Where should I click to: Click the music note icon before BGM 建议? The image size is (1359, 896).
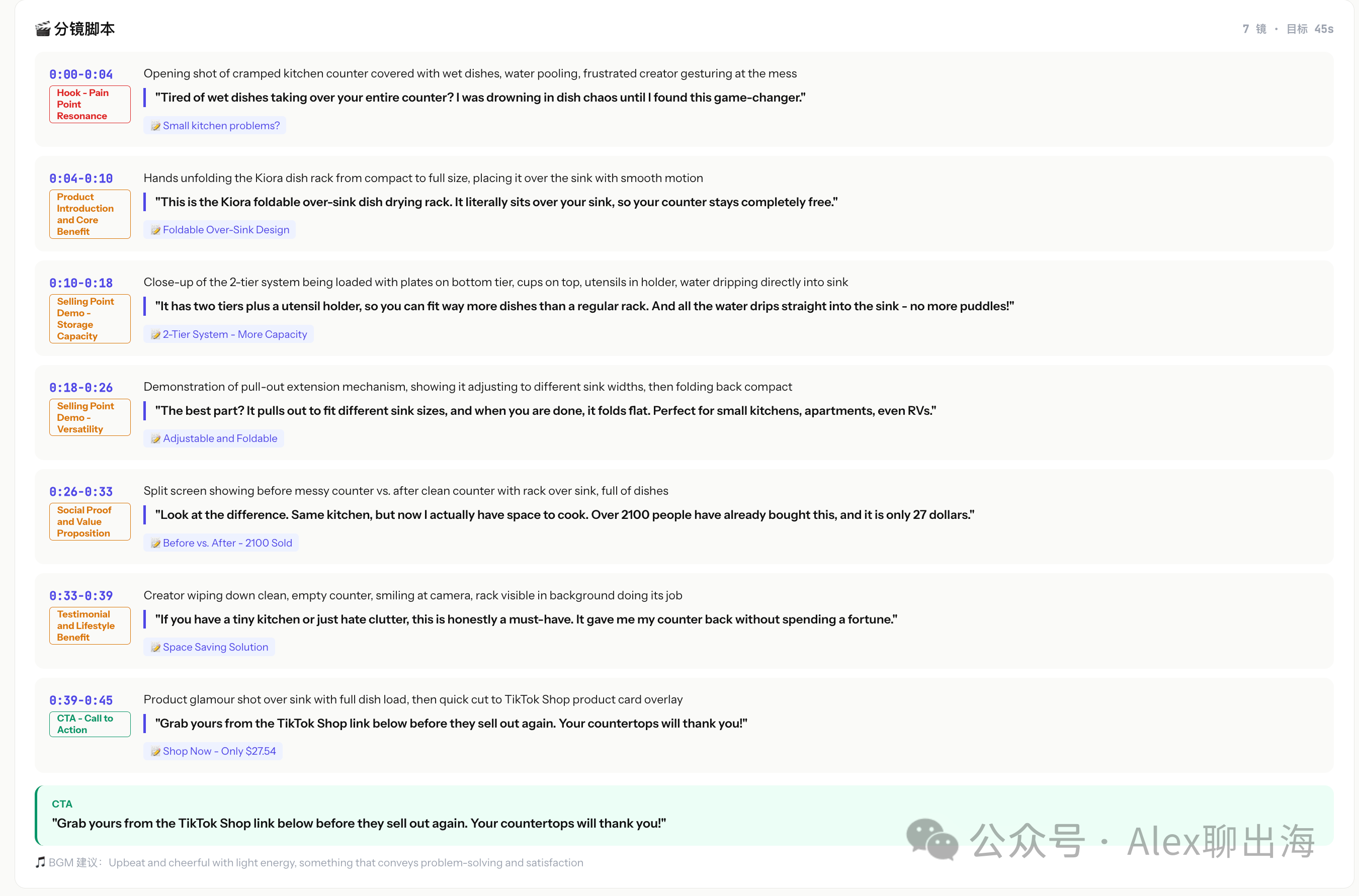[40, 862]
